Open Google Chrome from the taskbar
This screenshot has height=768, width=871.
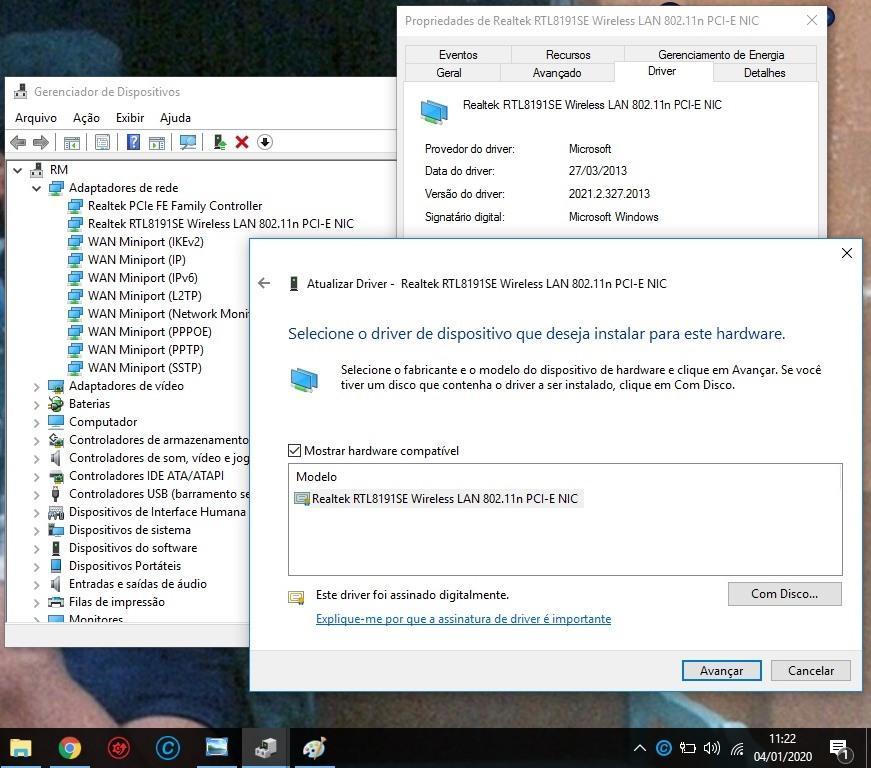click(69, 747)
